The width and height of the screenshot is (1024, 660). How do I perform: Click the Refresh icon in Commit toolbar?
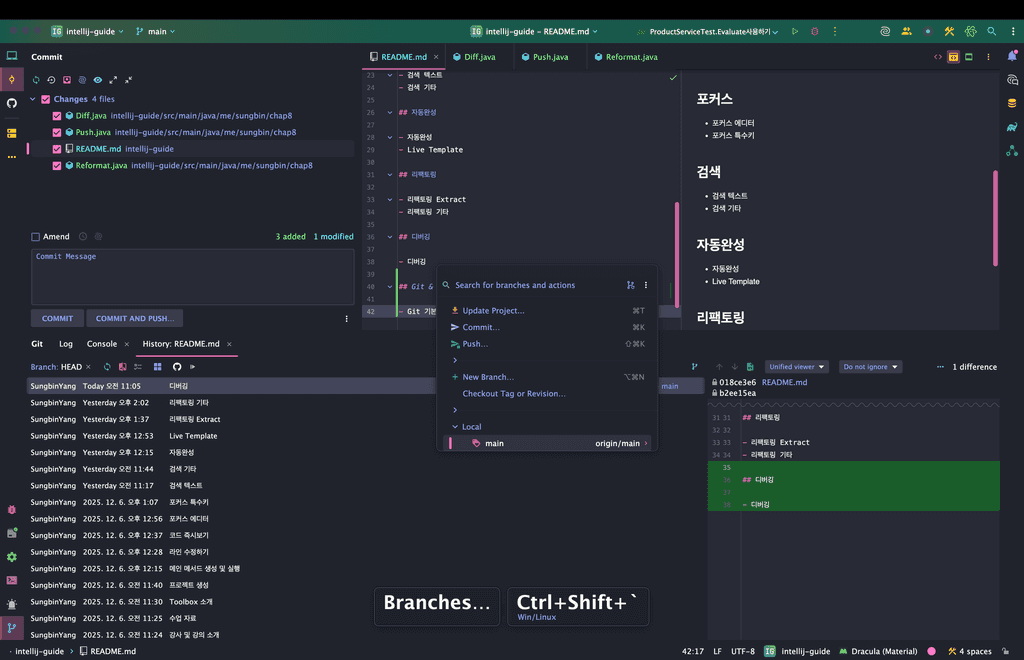coord(36,80)
